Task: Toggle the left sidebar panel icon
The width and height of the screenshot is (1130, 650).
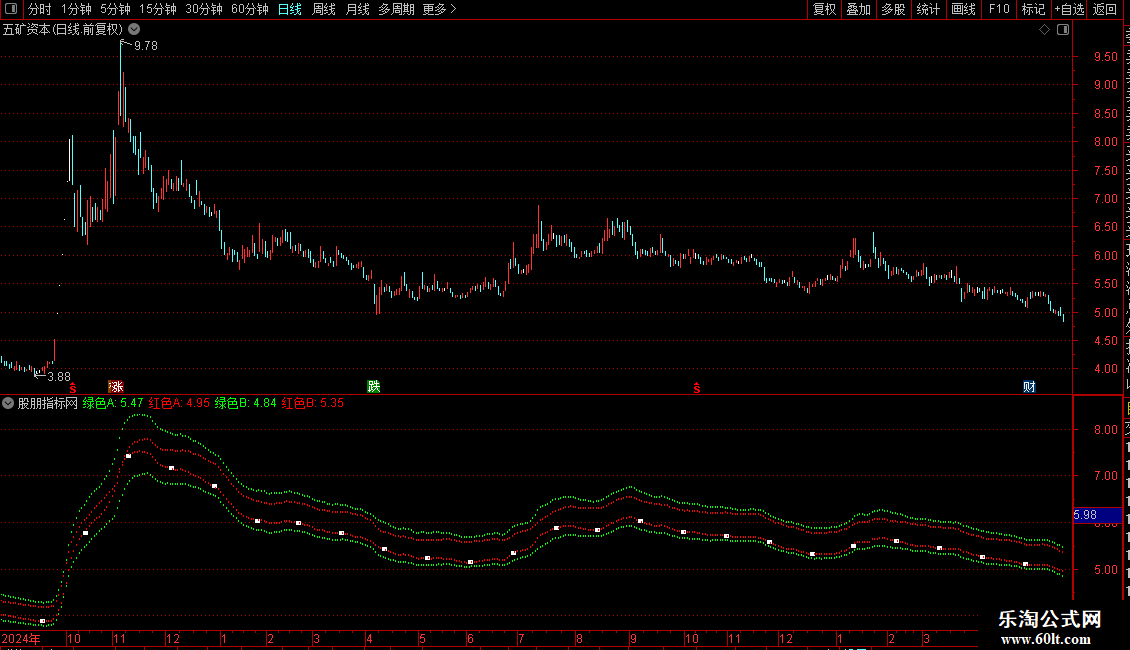Action: pyautogui.click(x=11, y=9)
